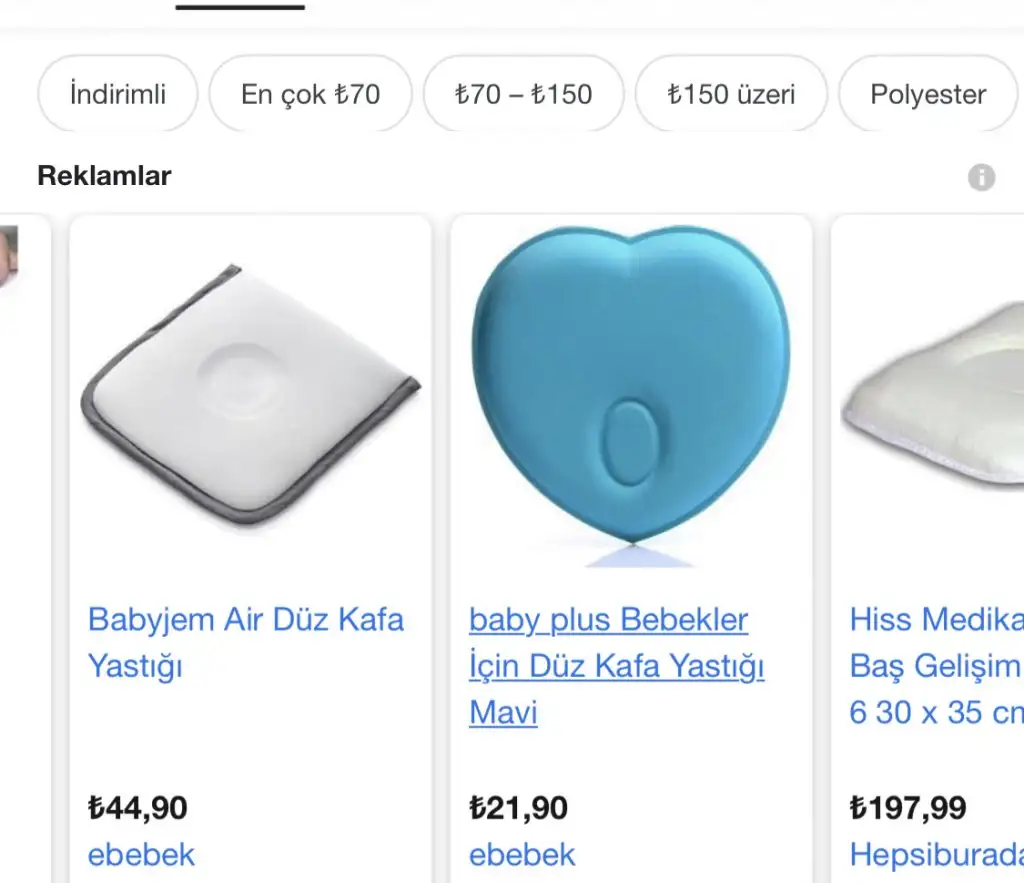Click the ads info icon
The height and width of the screenshot is (883, 1024).
pyautogui.click(x=981, y=178)
